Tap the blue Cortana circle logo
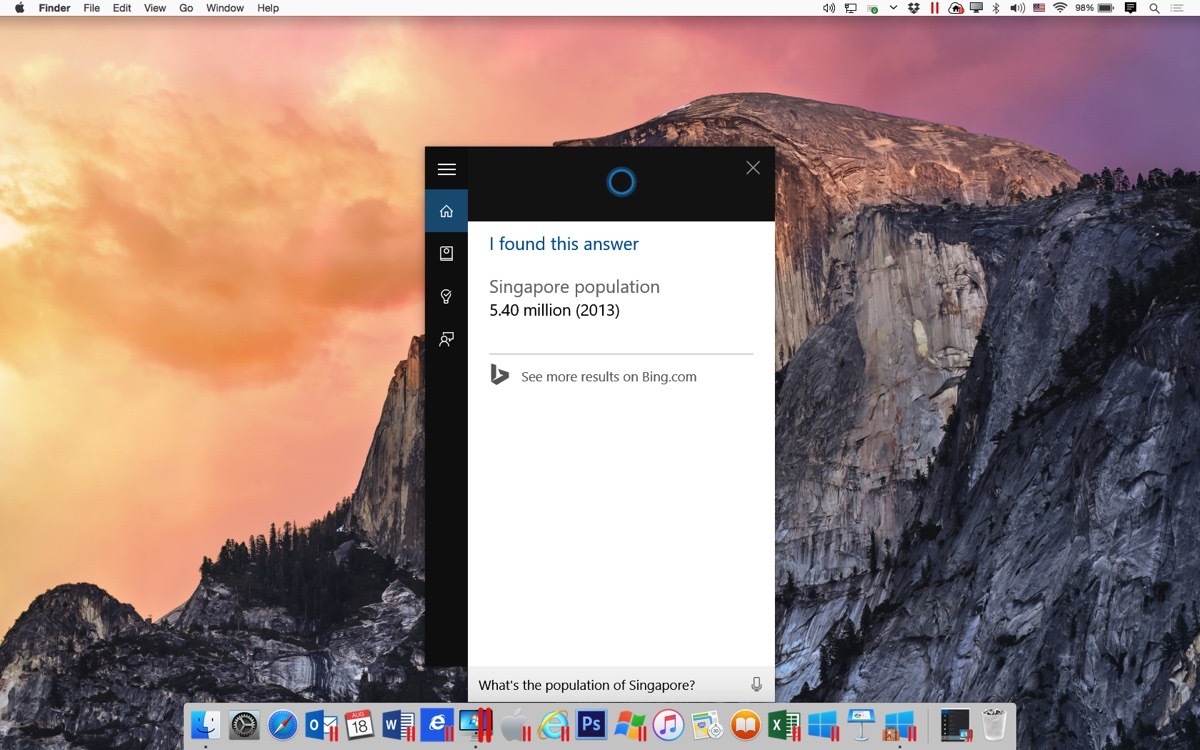The image size is (1200, 750). coord(621,182)
